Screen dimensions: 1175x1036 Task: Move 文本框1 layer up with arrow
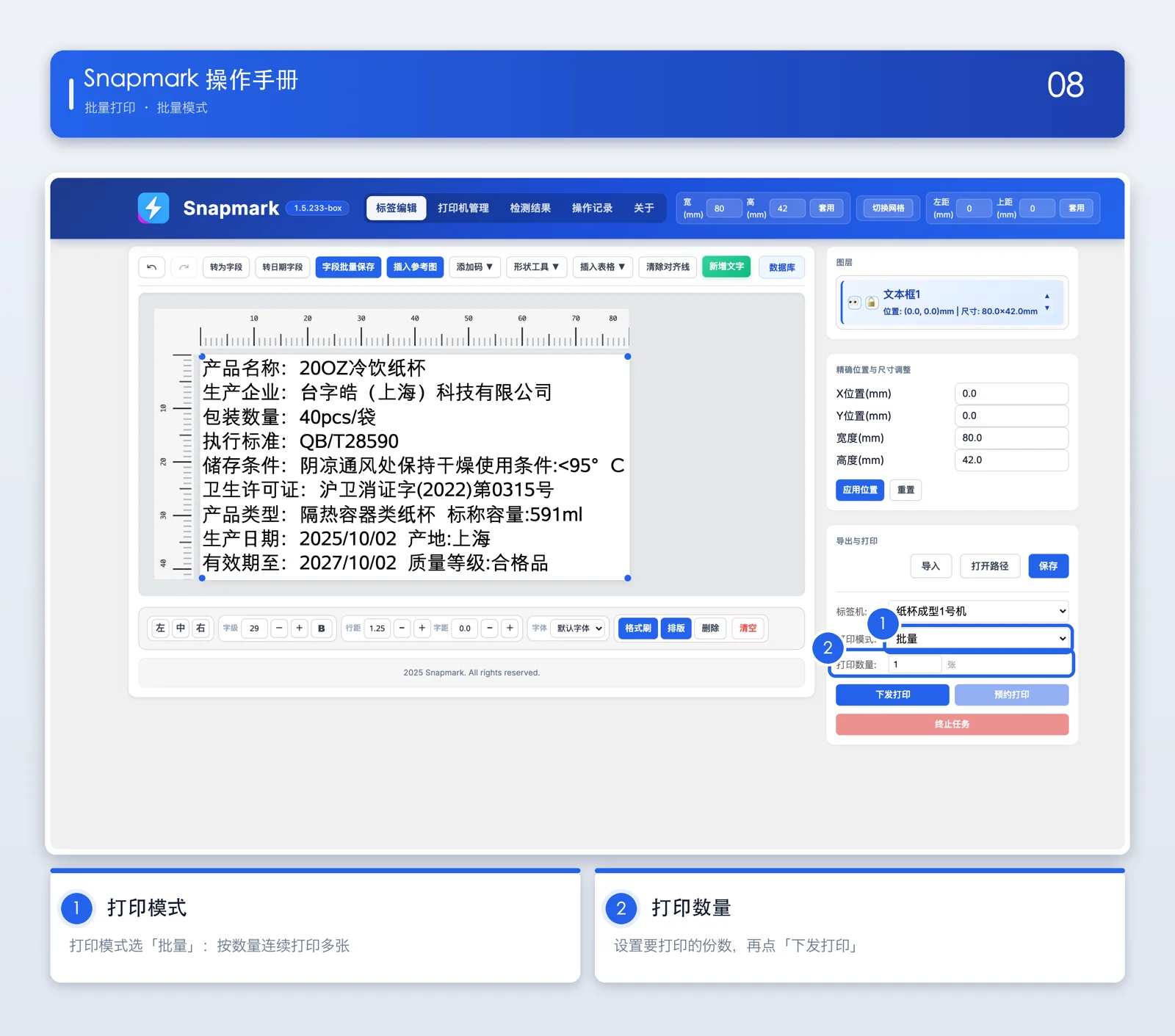point(1047,297)
